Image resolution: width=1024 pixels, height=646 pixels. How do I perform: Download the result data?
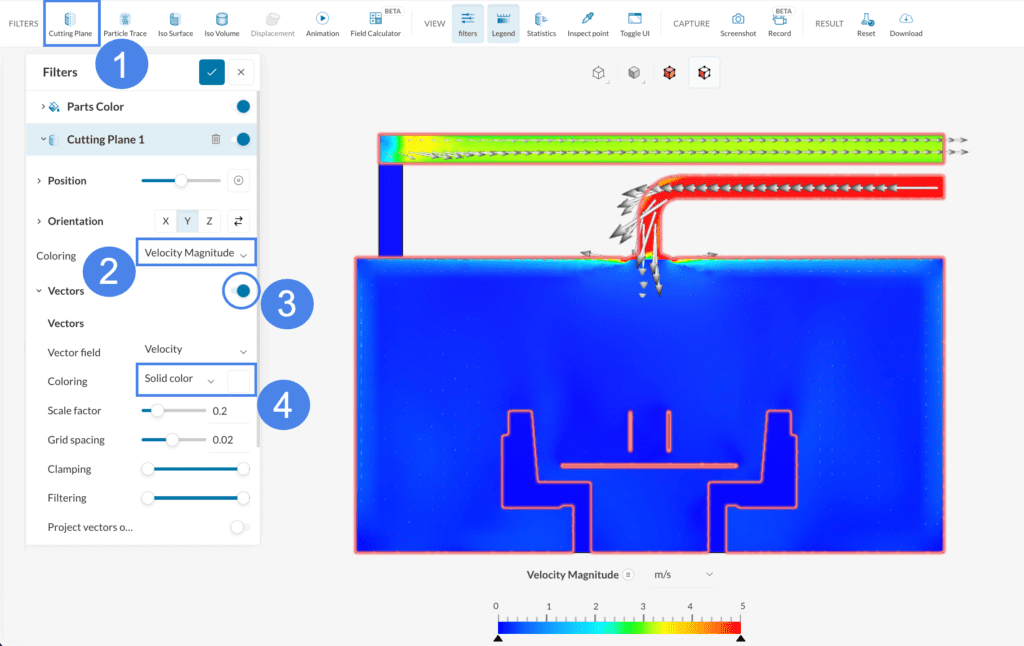coord(906,24)
